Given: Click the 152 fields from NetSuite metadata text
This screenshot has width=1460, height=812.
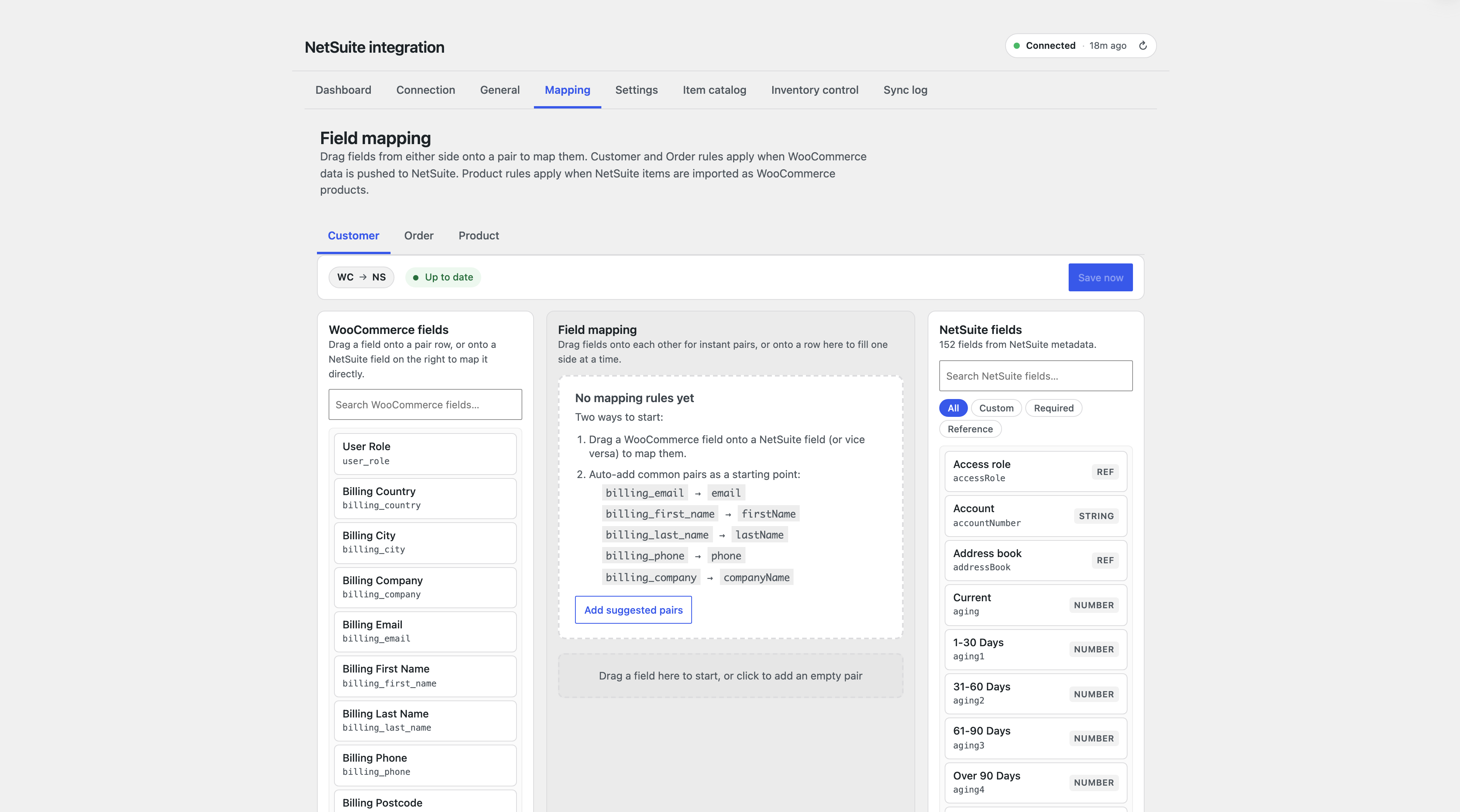Looking at the screenshot, I should 1018,344.
